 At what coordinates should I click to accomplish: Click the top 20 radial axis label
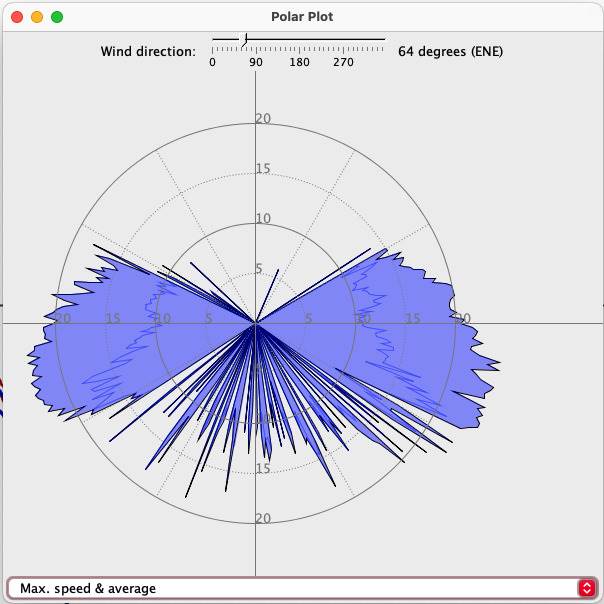coord(263,119)
